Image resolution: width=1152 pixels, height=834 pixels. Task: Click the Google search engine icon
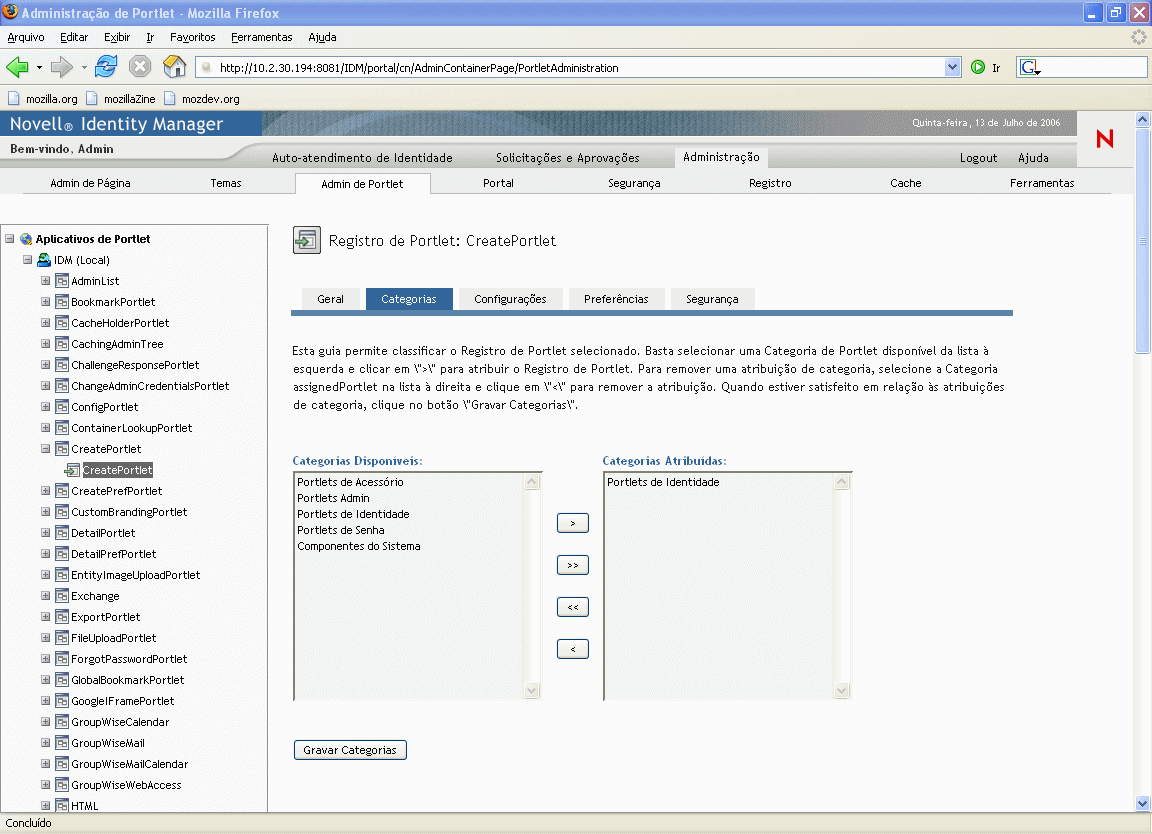(x=1030, y=68)
